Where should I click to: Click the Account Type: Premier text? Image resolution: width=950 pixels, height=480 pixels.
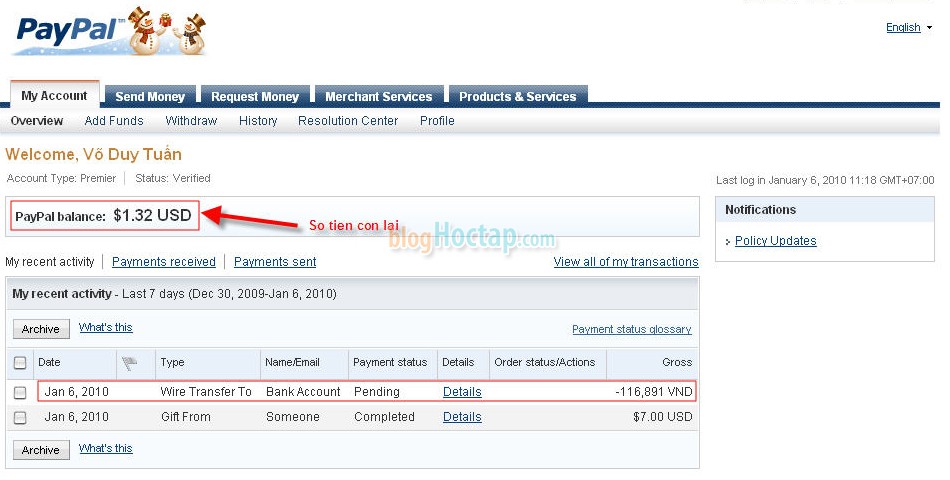(x=61, y=178)
